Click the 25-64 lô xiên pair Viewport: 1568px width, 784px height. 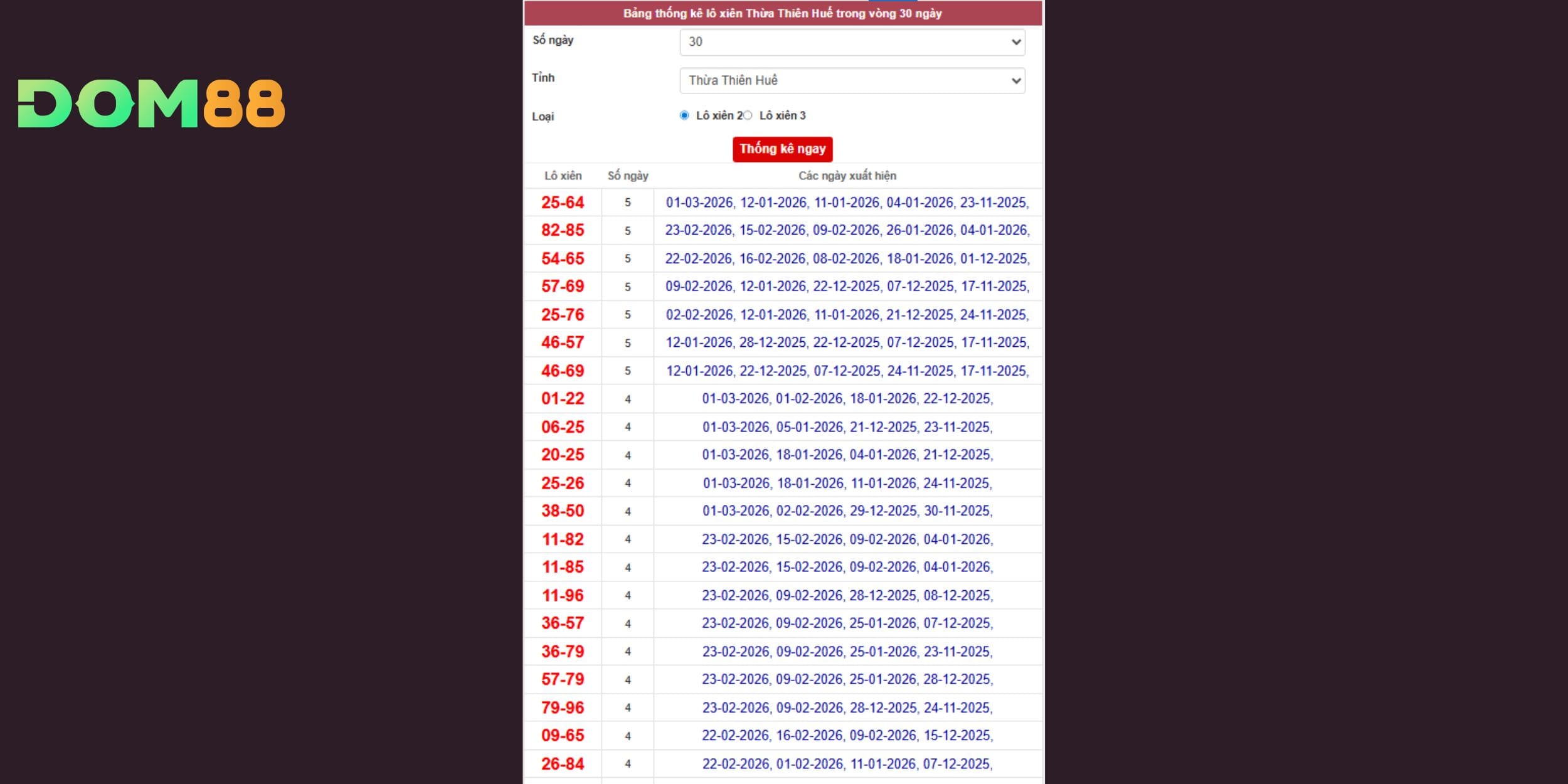tap(563, 203)
